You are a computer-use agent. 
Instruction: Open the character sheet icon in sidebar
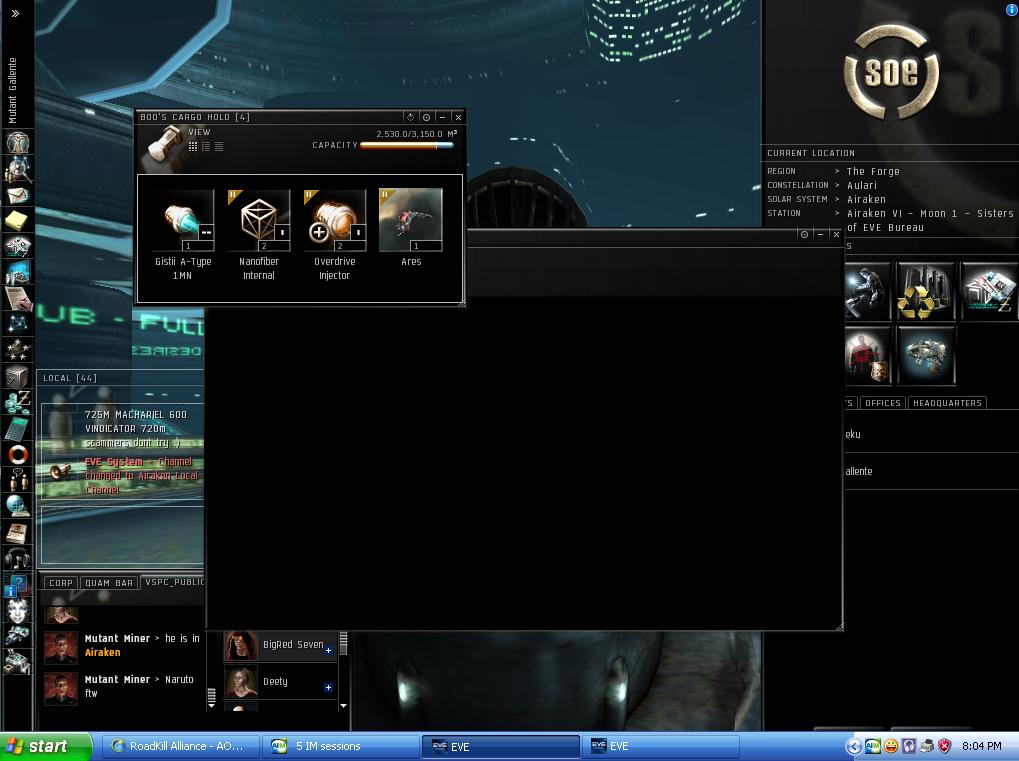[18, 142]
